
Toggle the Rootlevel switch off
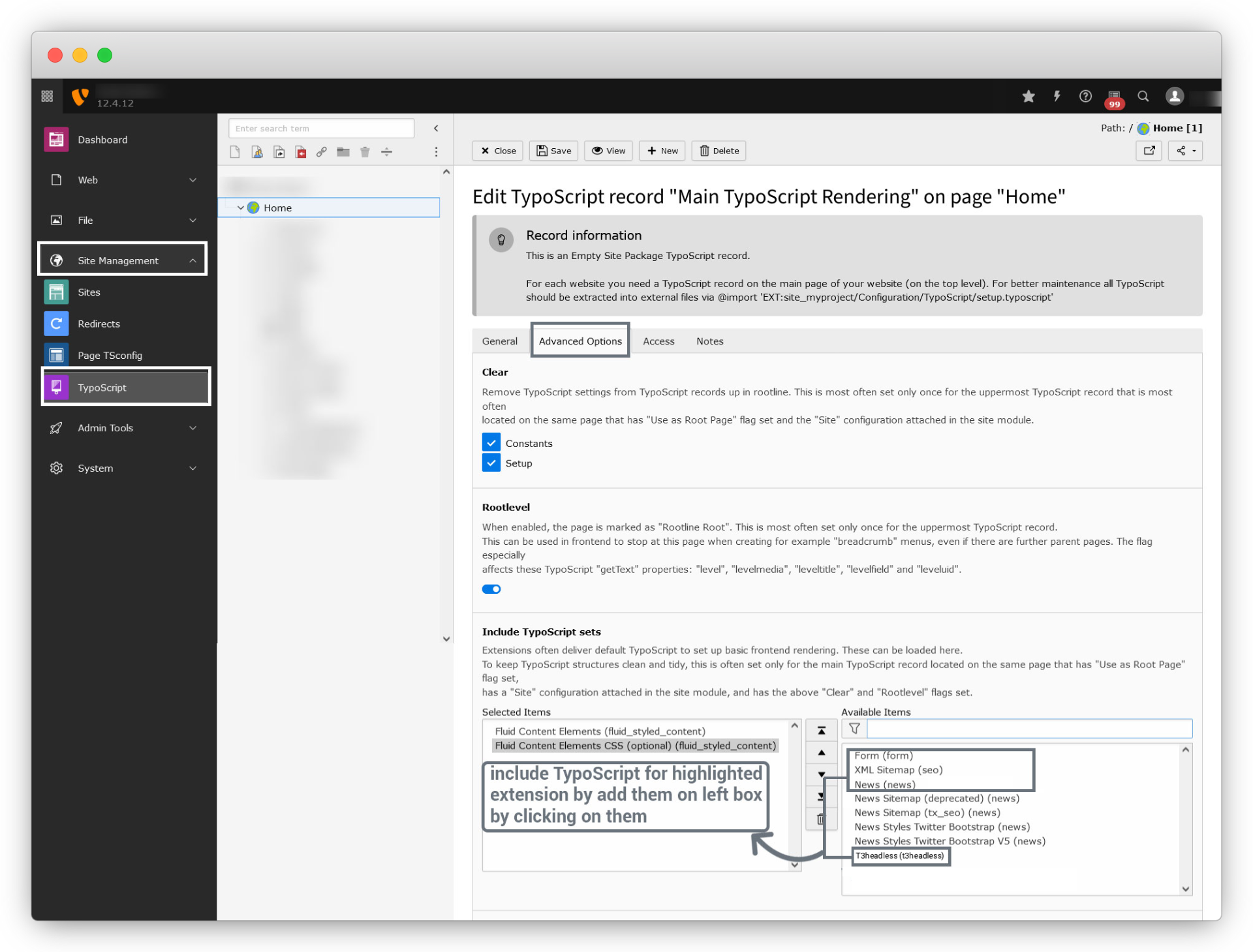coord(491,589)
